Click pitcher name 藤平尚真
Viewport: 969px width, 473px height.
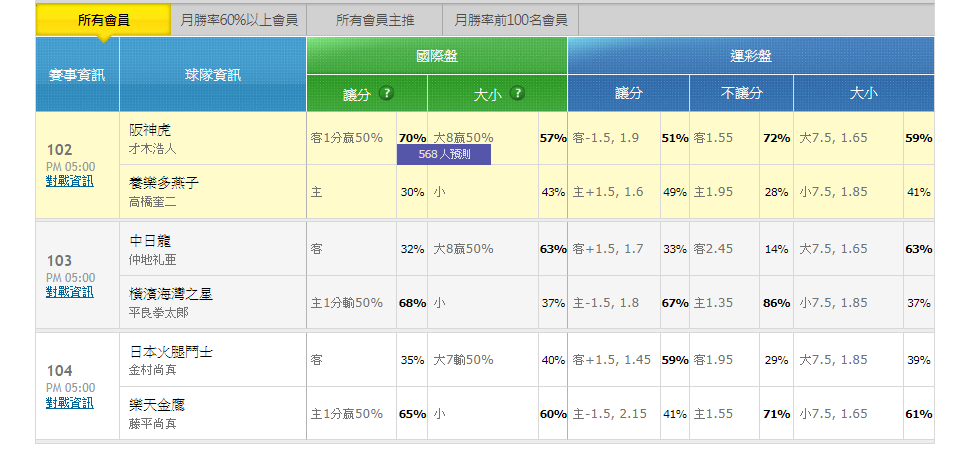pyautogui.click(x=152, y=424)
